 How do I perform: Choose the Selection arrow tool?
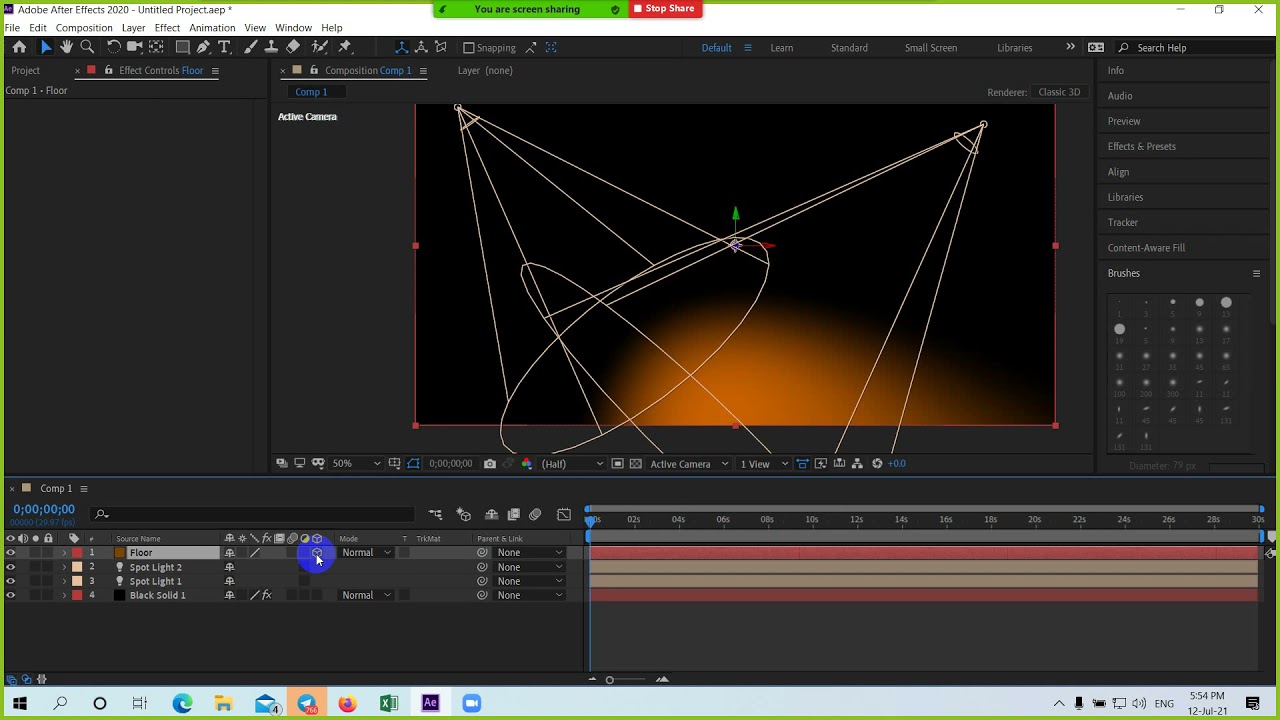tap(45, 47)
